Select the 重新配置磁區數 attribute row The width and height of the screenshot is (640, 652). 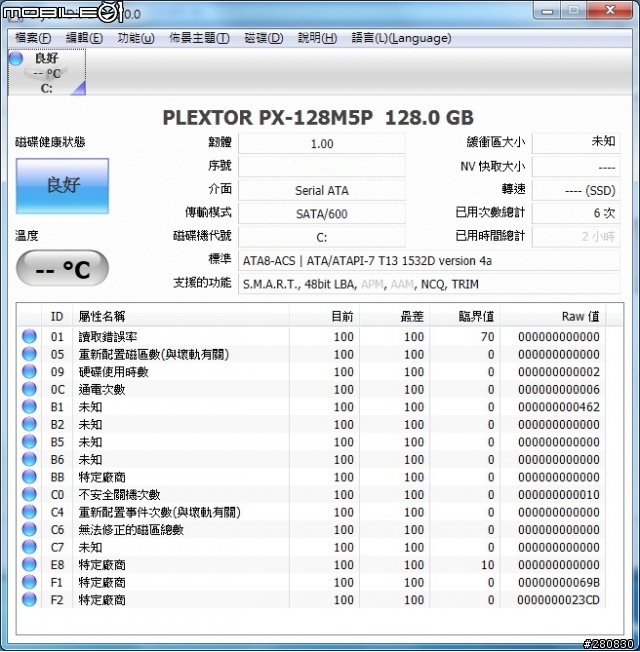(311, 354)
